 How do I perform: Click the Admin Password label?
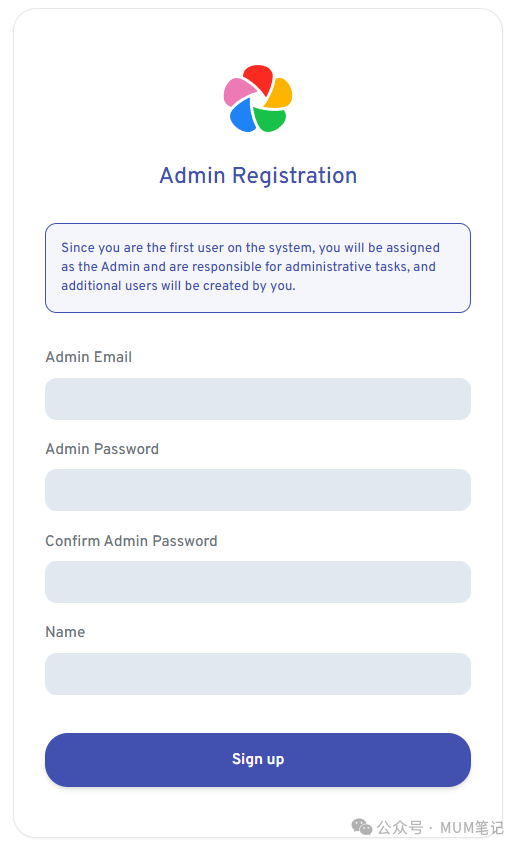coord(102,449)
